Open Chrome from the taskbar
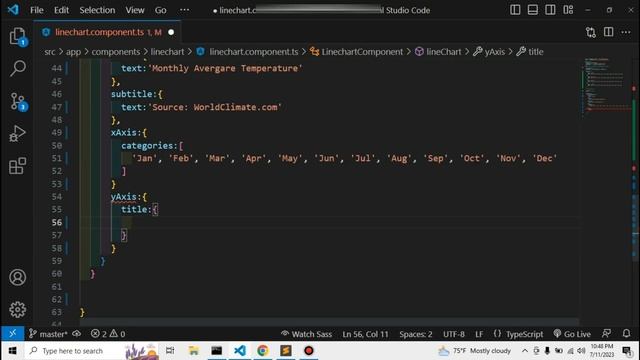This screenshot has height=360, width=640. pyautogui.click(x=262, y=351)
